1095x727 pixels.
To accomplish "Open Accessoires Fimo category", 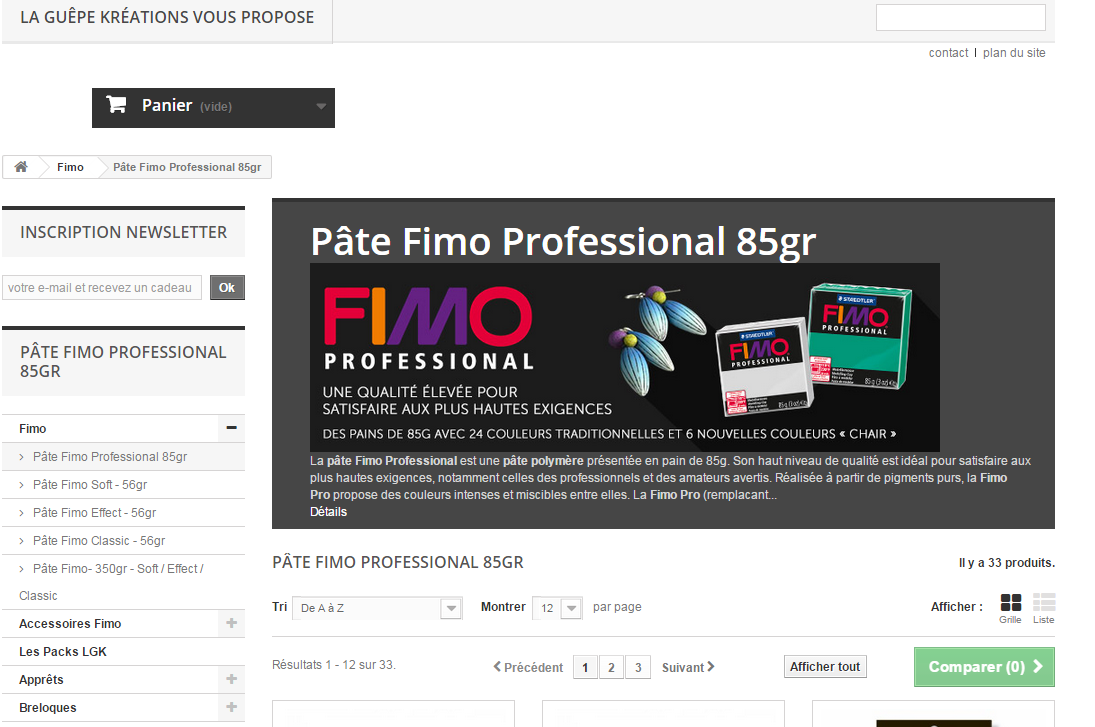I will tap(70, 624).
